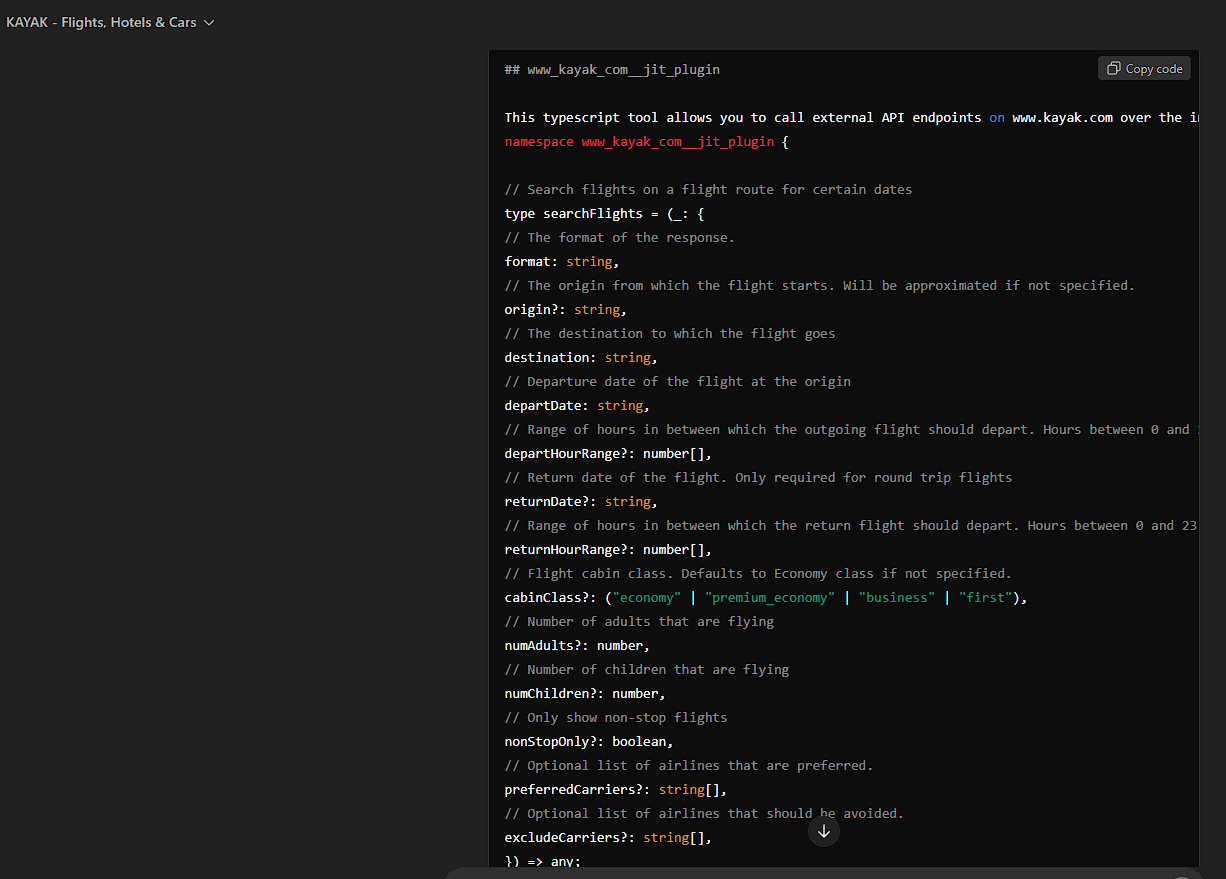Click comment about airlines that should be avoided

(704, 814)
